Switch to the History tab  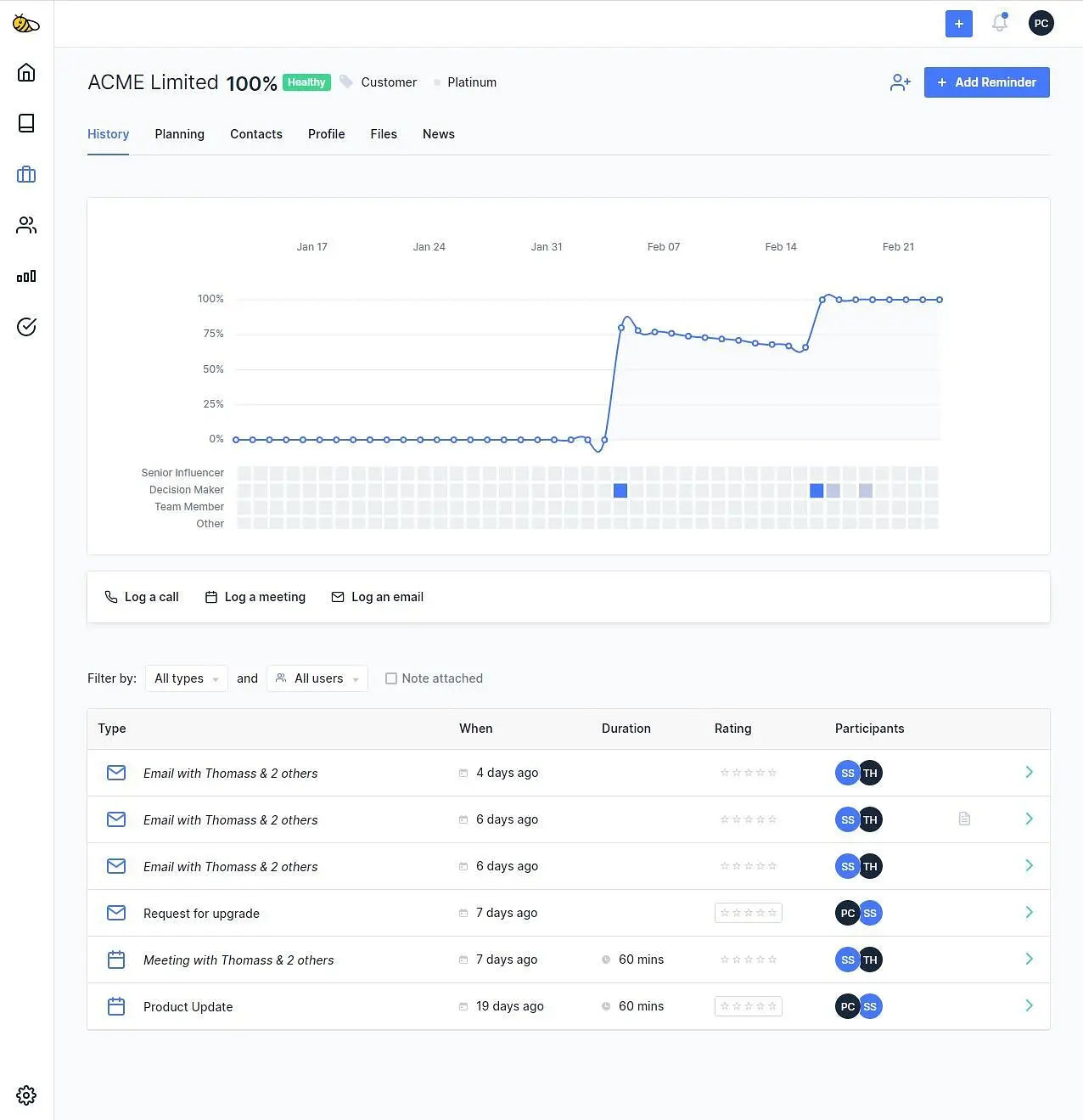click(x=108, y=134)
